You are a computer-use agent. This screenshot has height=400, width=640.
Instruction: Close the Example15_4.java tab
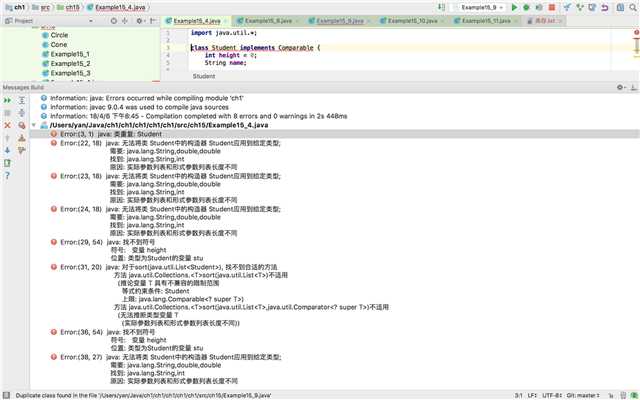[x=225, y=21]
